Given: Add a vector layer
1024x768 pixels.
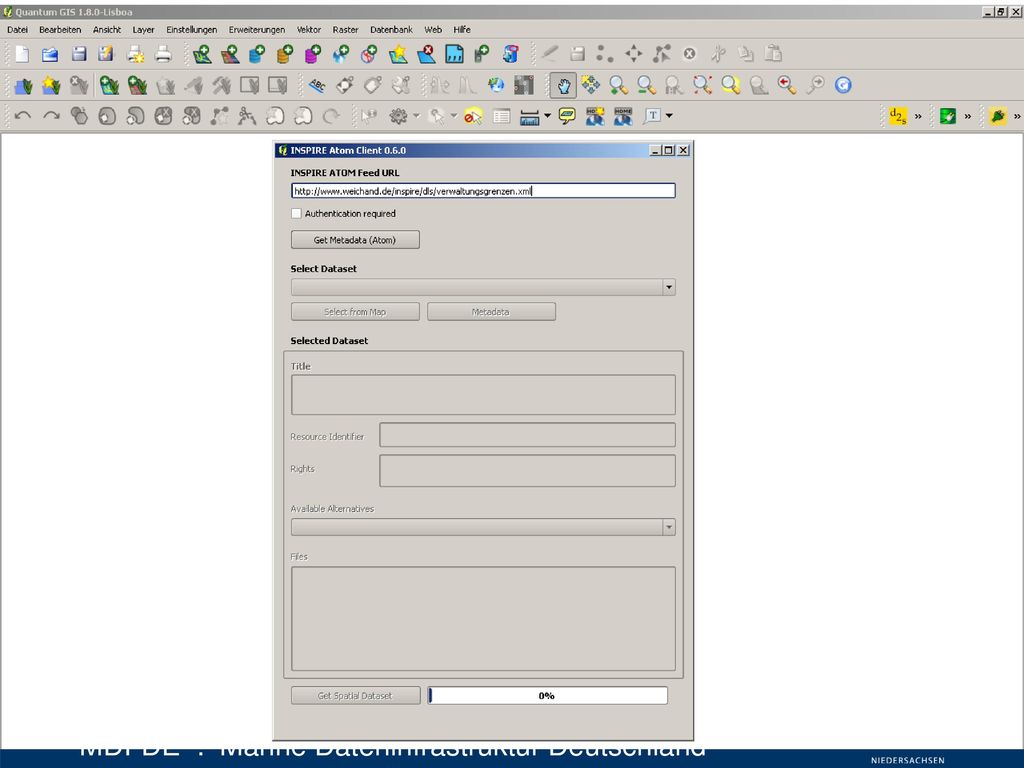Looking at the screenshot, I should tap(202, 54).
